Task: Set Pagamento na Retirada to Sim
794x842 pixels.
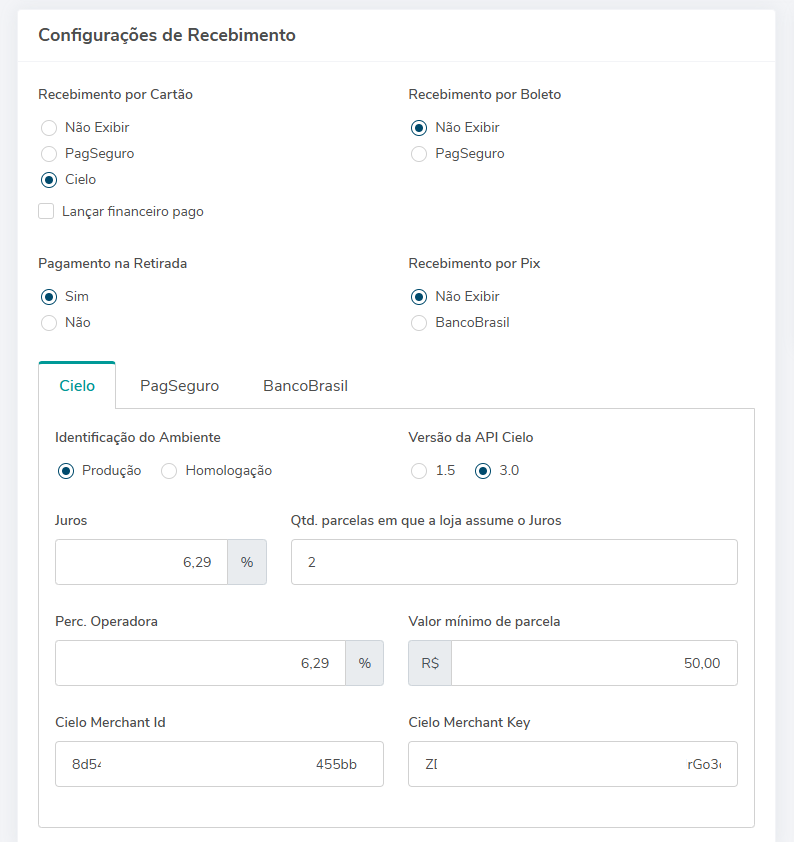Action: pyautogui.click(x=49, y=297)
